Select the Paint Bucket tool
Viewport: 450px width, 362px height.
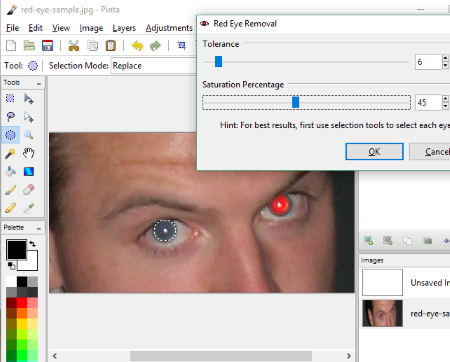click(x=10, y=171)
